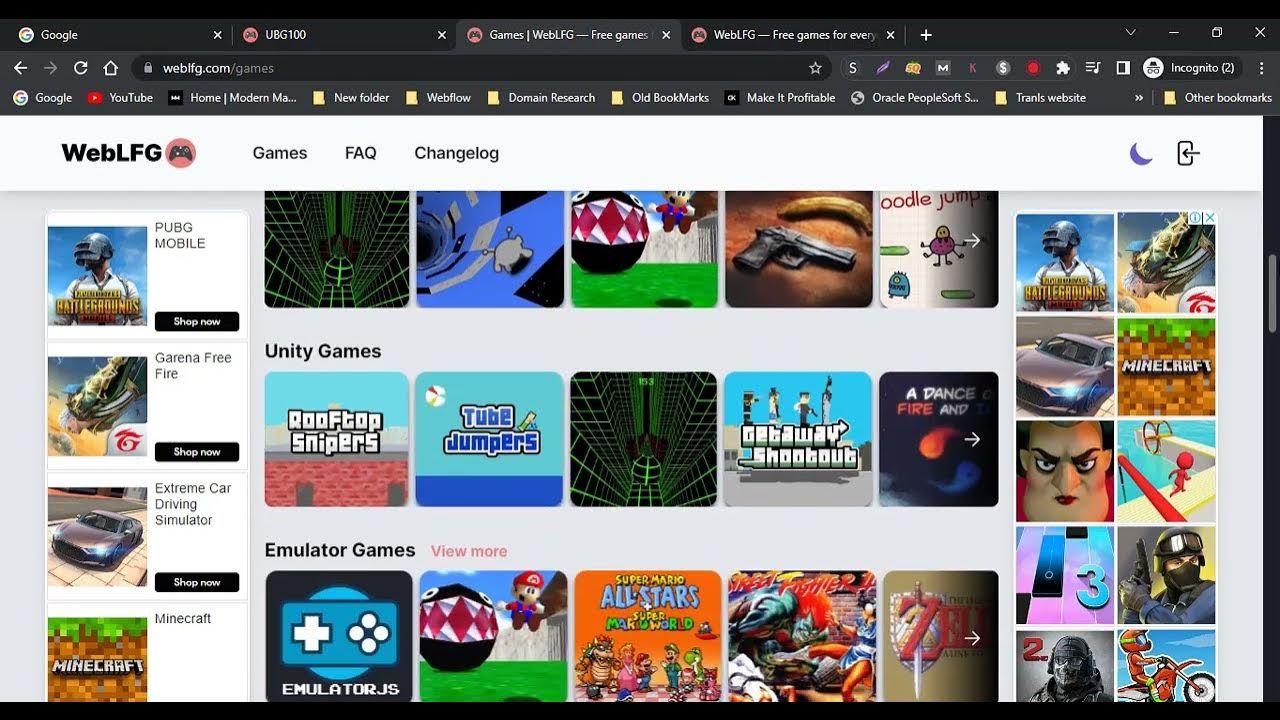This screenshot has width=1280, height=720.
Task: Toggle dark mode with the moon icon
Action: point(1141,153)
